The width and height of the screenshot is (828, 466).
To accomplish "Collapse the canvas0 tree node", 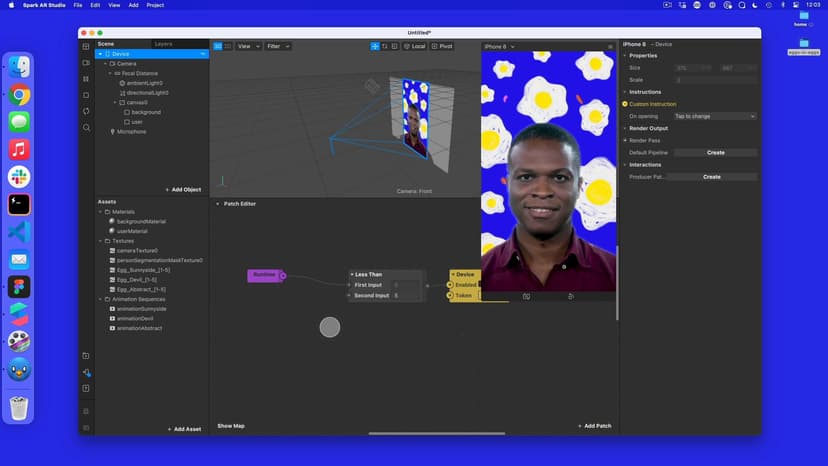I will pyautogui.click(x=115, y=102).
